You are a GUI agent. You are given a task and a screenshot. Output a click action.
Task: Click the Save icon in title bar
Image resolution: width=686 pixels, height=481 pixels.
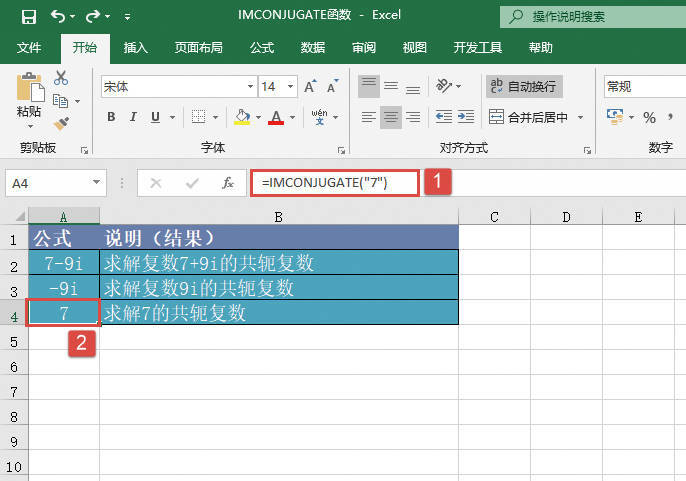click(x=28, y=16)
